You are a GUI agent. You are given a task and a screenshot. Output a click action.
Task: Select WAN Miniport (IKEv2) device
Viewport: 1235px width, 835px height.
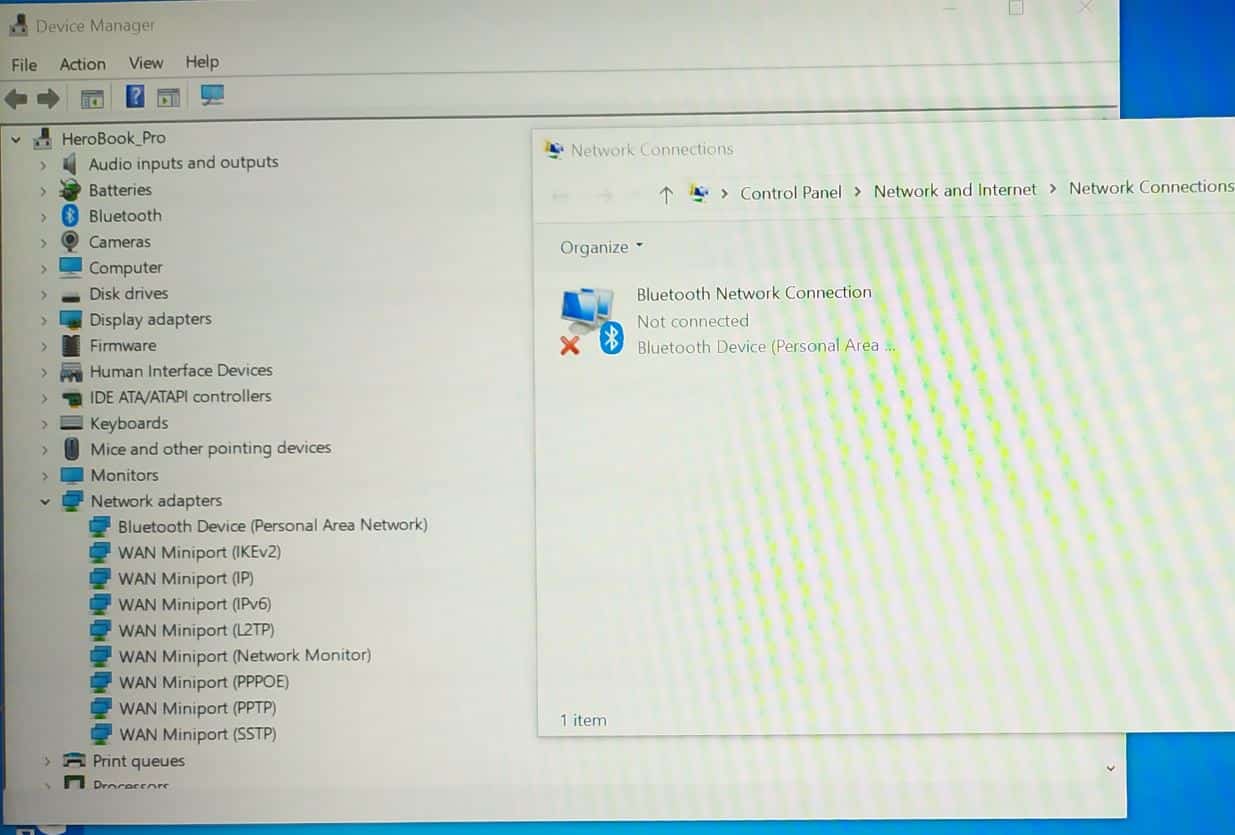(x=198, y=552)
